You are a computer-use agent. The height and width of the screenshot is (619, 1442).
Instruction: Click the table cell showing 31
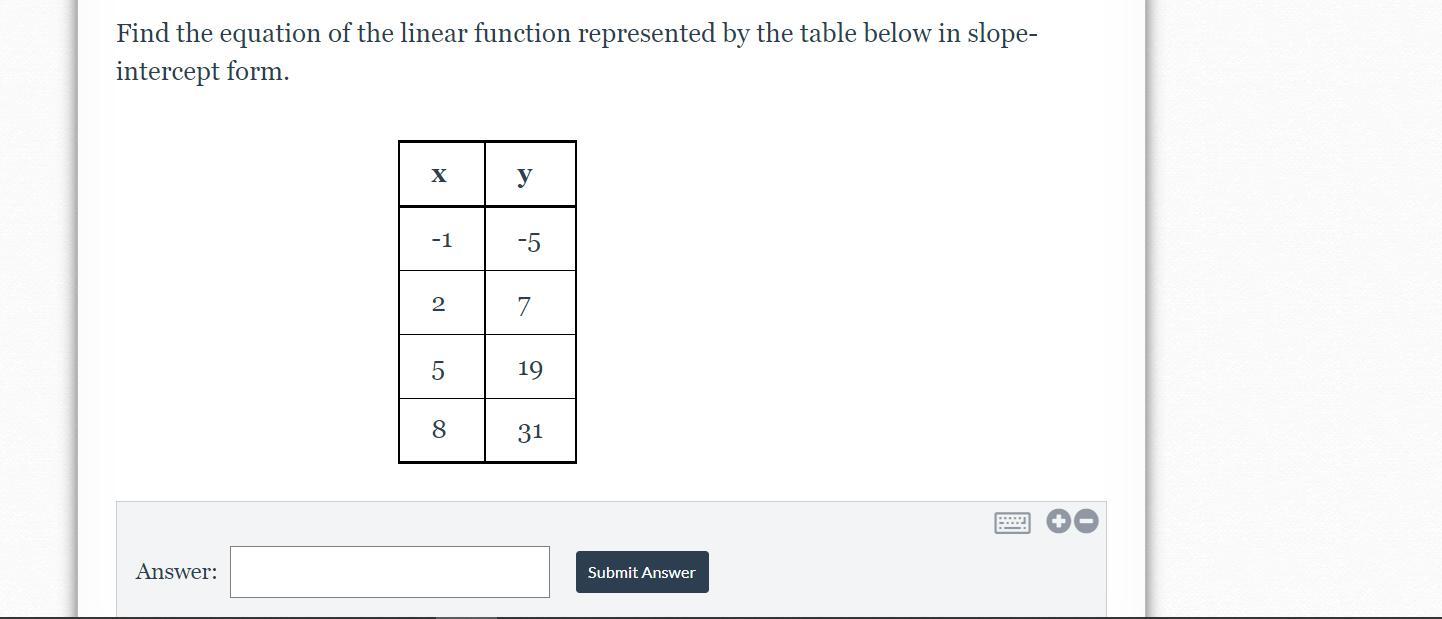pyautogui.click(x=530, y=431)
